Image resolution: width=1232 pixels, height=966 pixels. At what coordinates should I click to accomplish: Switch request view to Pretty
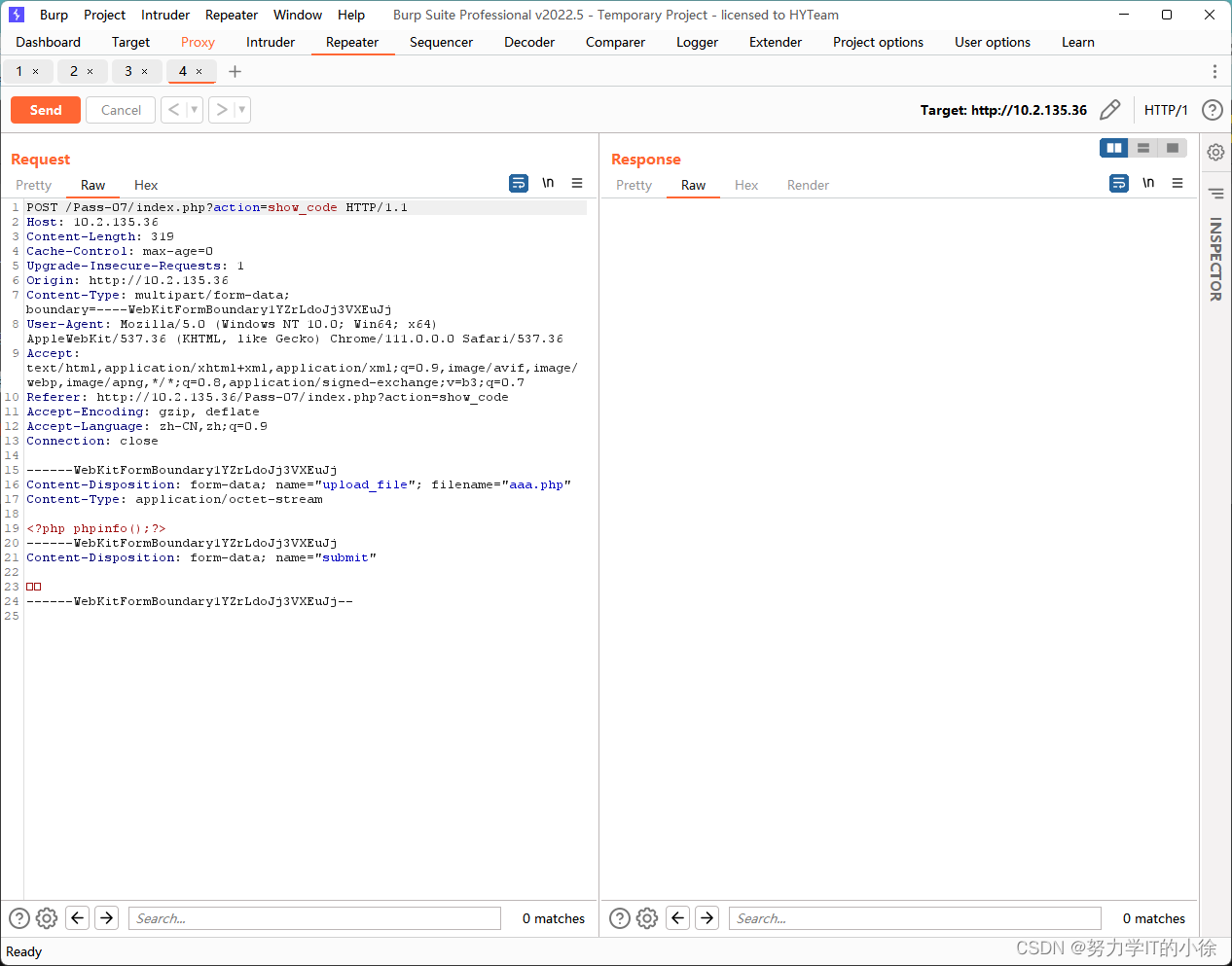[33, 185]
